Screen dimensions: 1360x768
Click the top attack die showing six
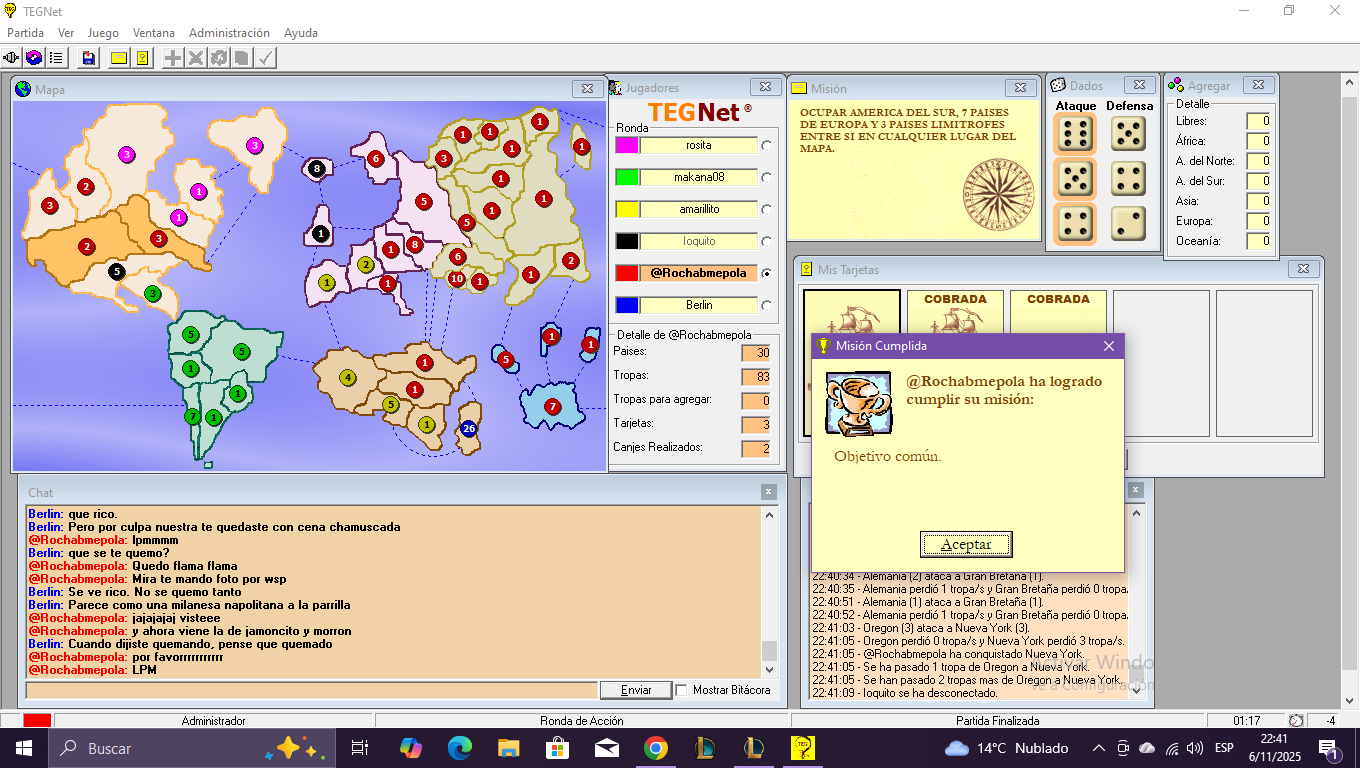pos(1075,134)
